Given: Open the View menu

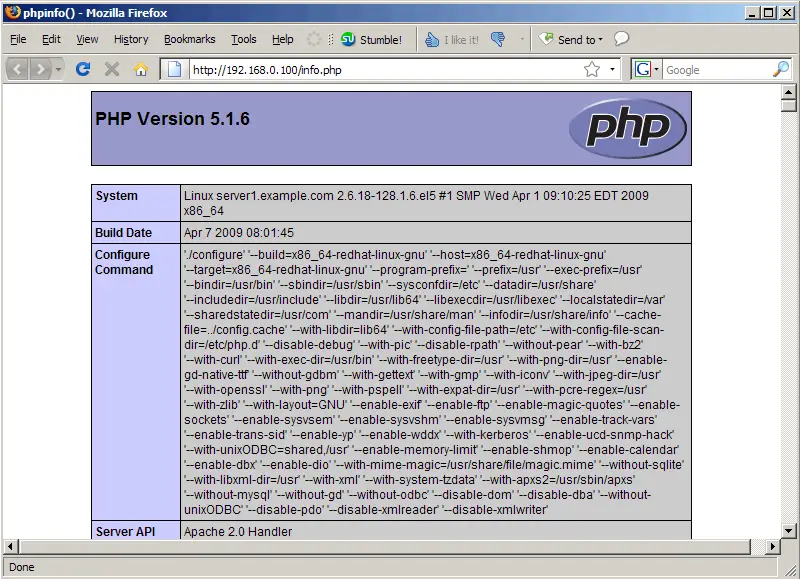Looking at the screenshot, I should (87, 39).
